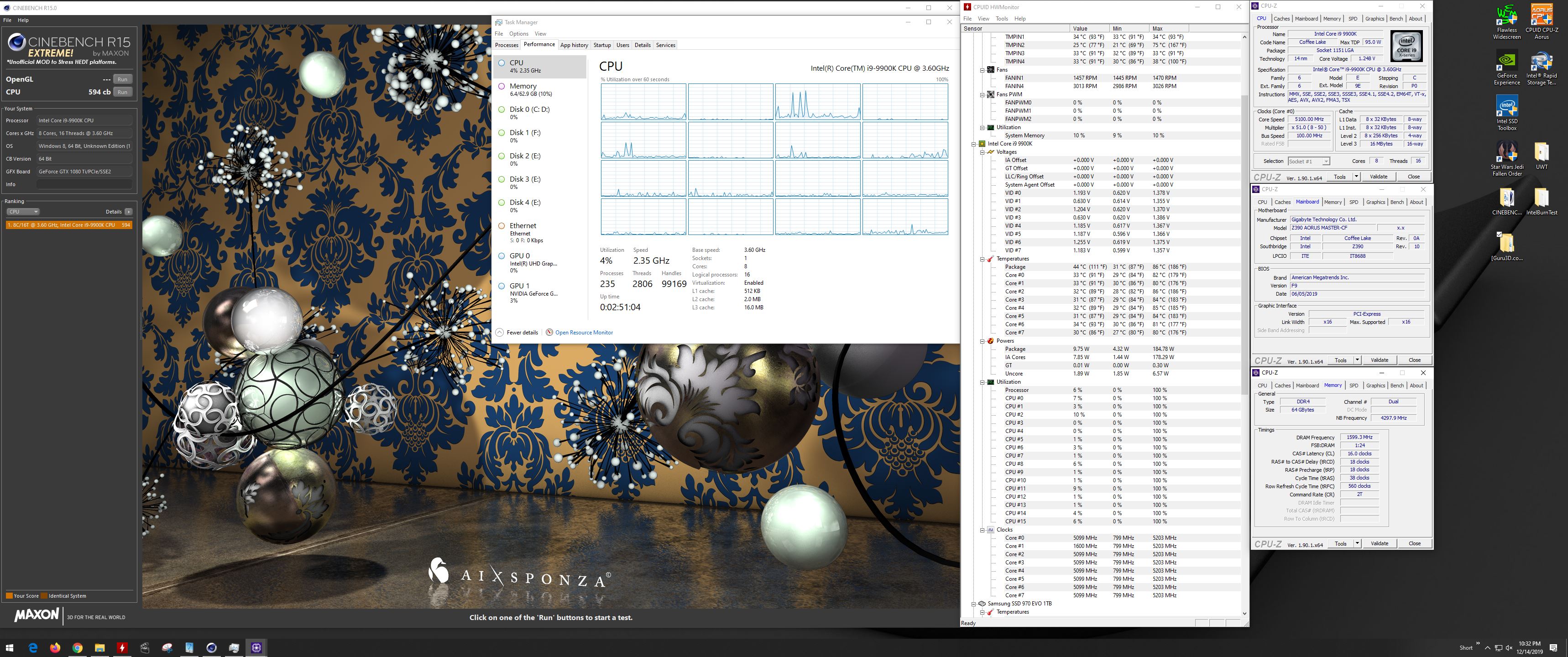Open the IntelBurnTest desktop folder
This screenshot has width=1568, height=657.
(1541, 201)
